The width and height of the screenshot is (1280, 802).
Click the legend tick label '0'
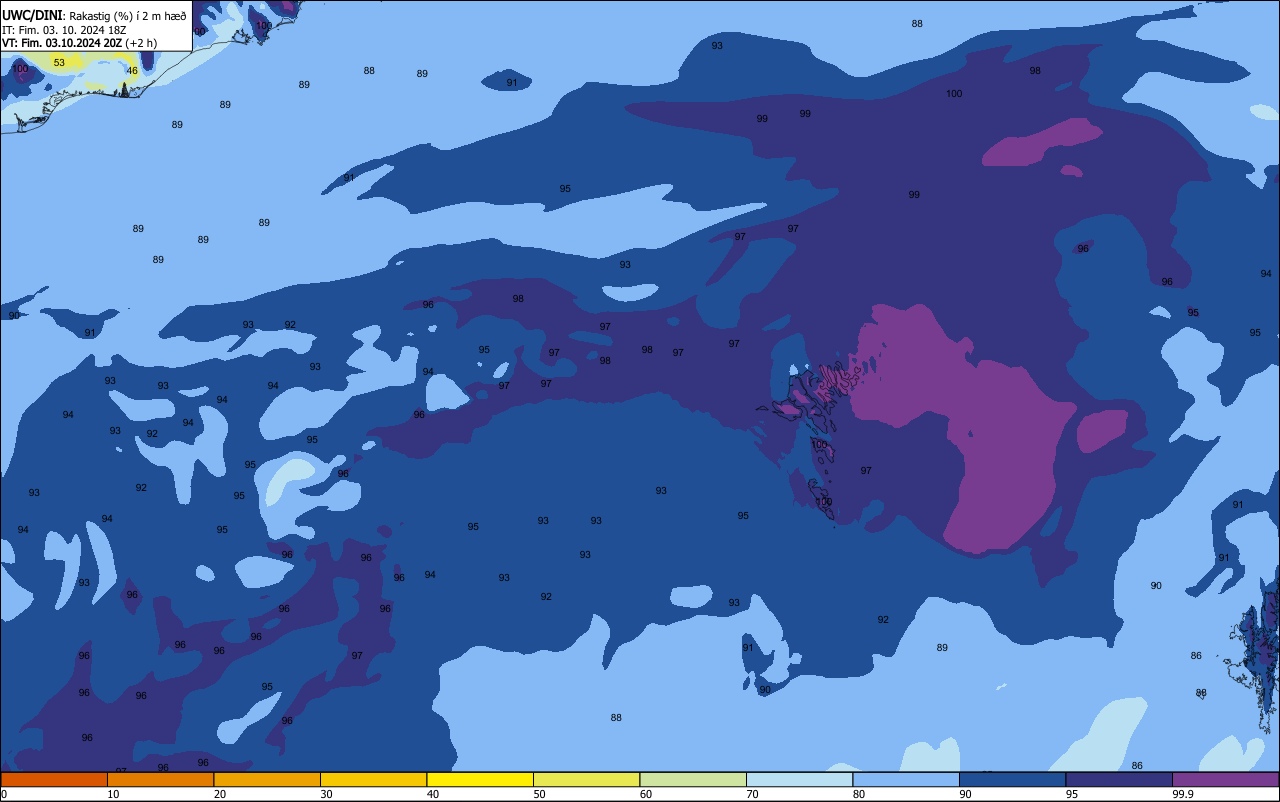4,794
